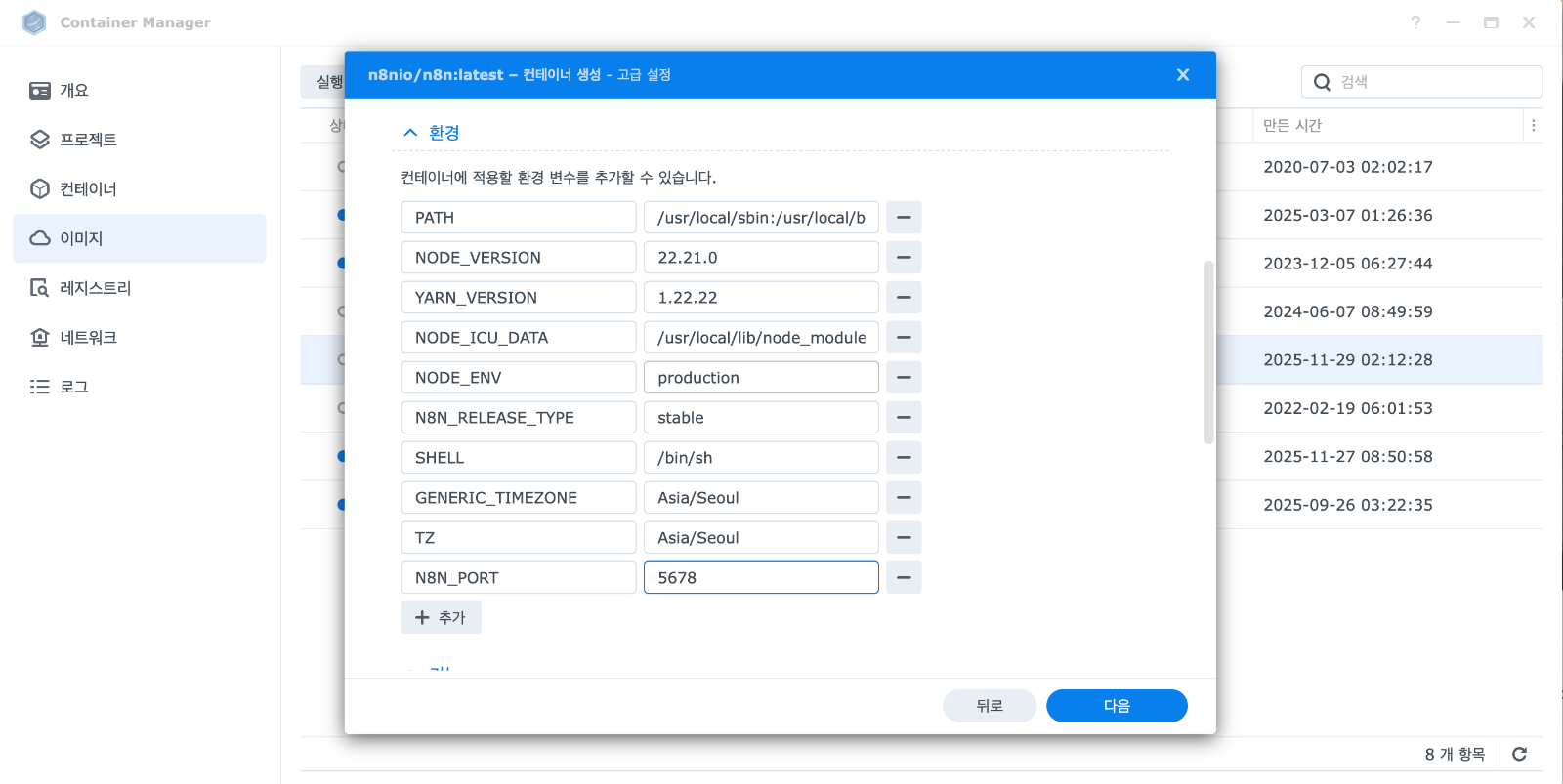Go to the 컨테이너 section

pos(139,189)
